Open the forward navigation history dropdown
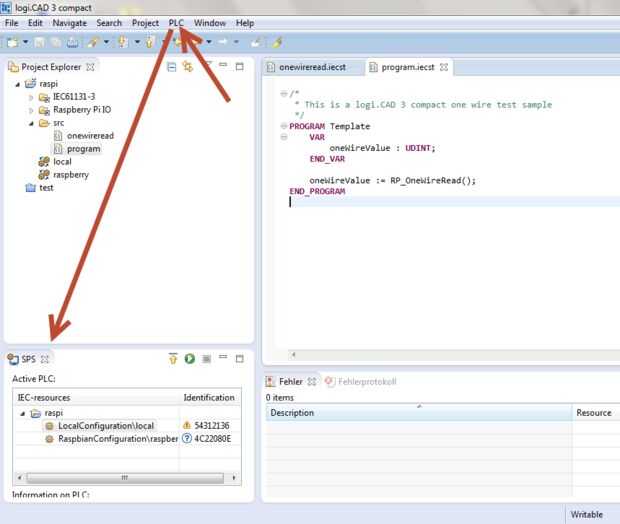Image resolution: width=620 pixels, height=524 pixels. coord(236,42)
